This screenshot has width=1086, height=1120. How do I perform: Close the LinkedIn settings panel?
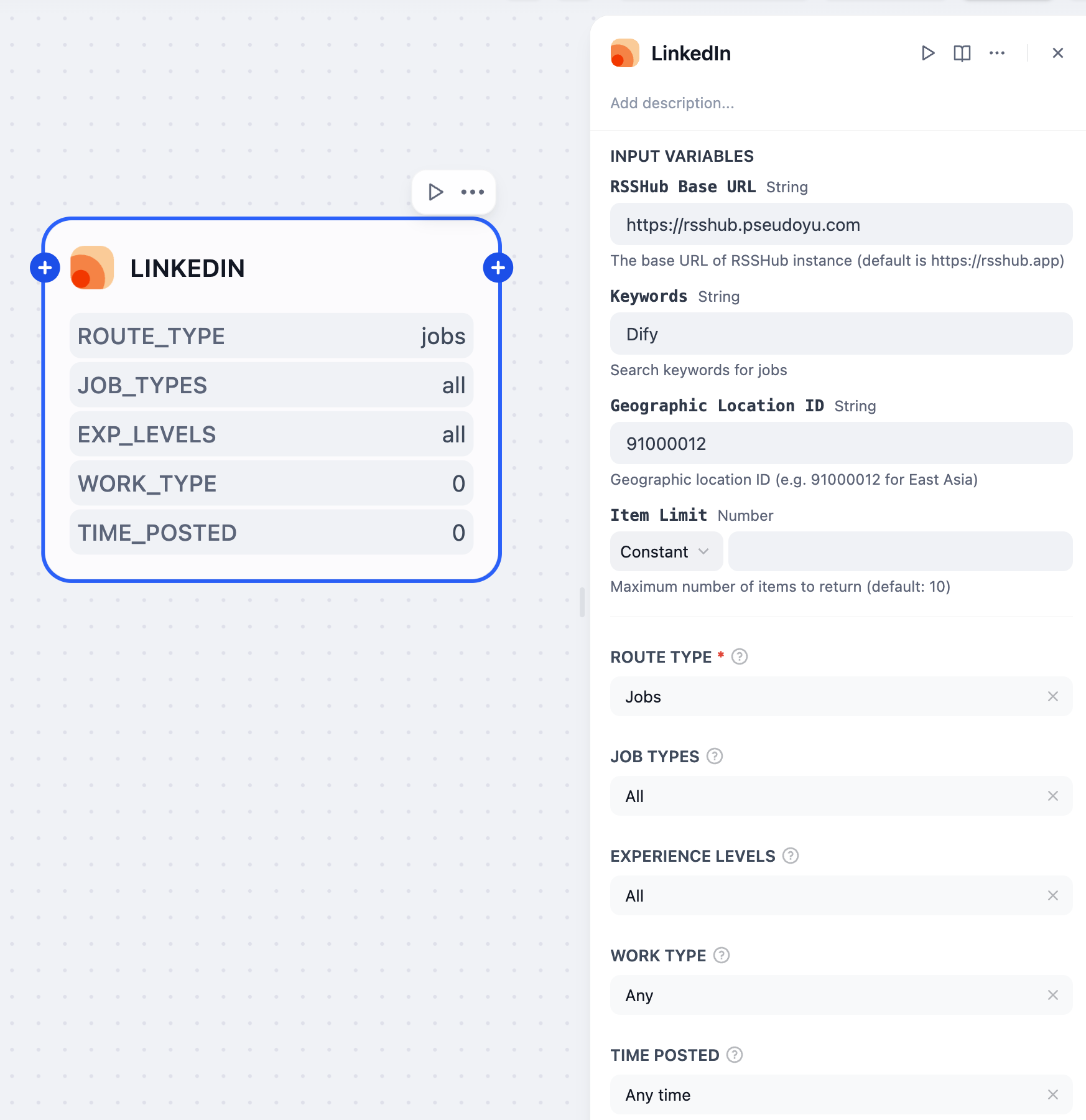click(x=1057, y=54)
